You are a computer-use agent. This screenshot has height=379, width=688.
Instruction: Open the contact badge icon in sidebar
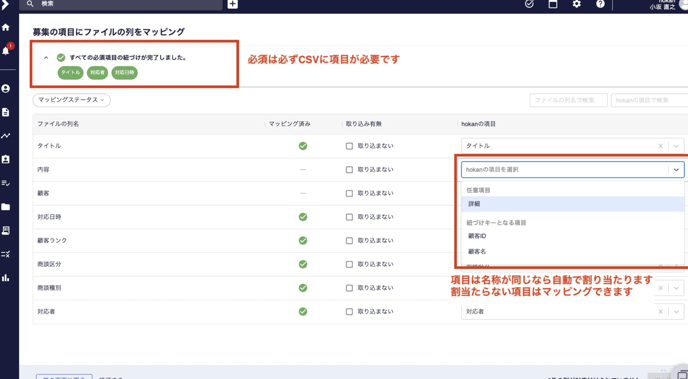[x=6, y=159]
